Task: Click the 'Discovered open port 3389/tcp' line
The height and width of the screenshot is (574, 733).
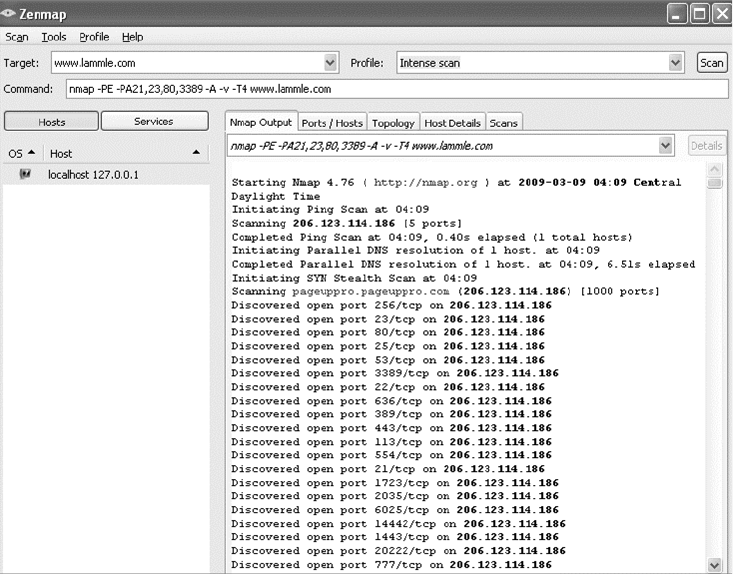Action: (x=395, y=373)
